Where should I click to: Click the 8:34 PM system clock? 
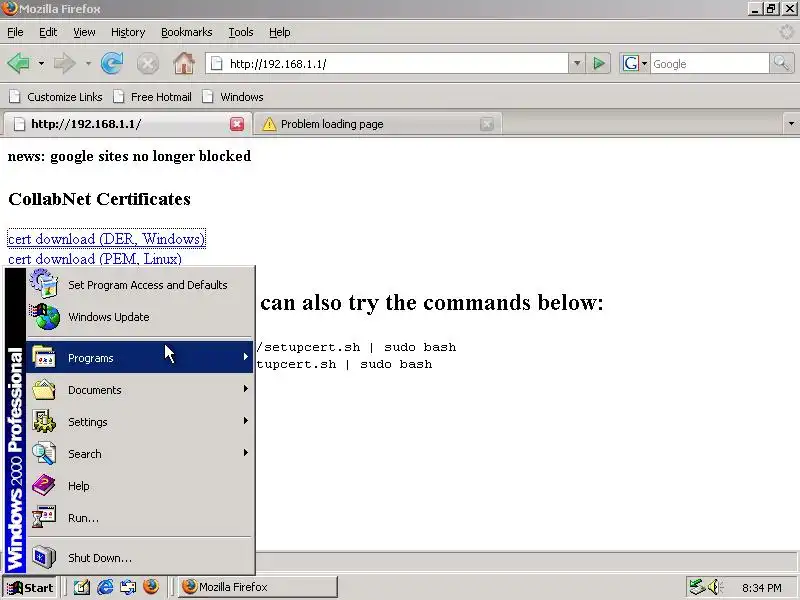tap(762, 588)
